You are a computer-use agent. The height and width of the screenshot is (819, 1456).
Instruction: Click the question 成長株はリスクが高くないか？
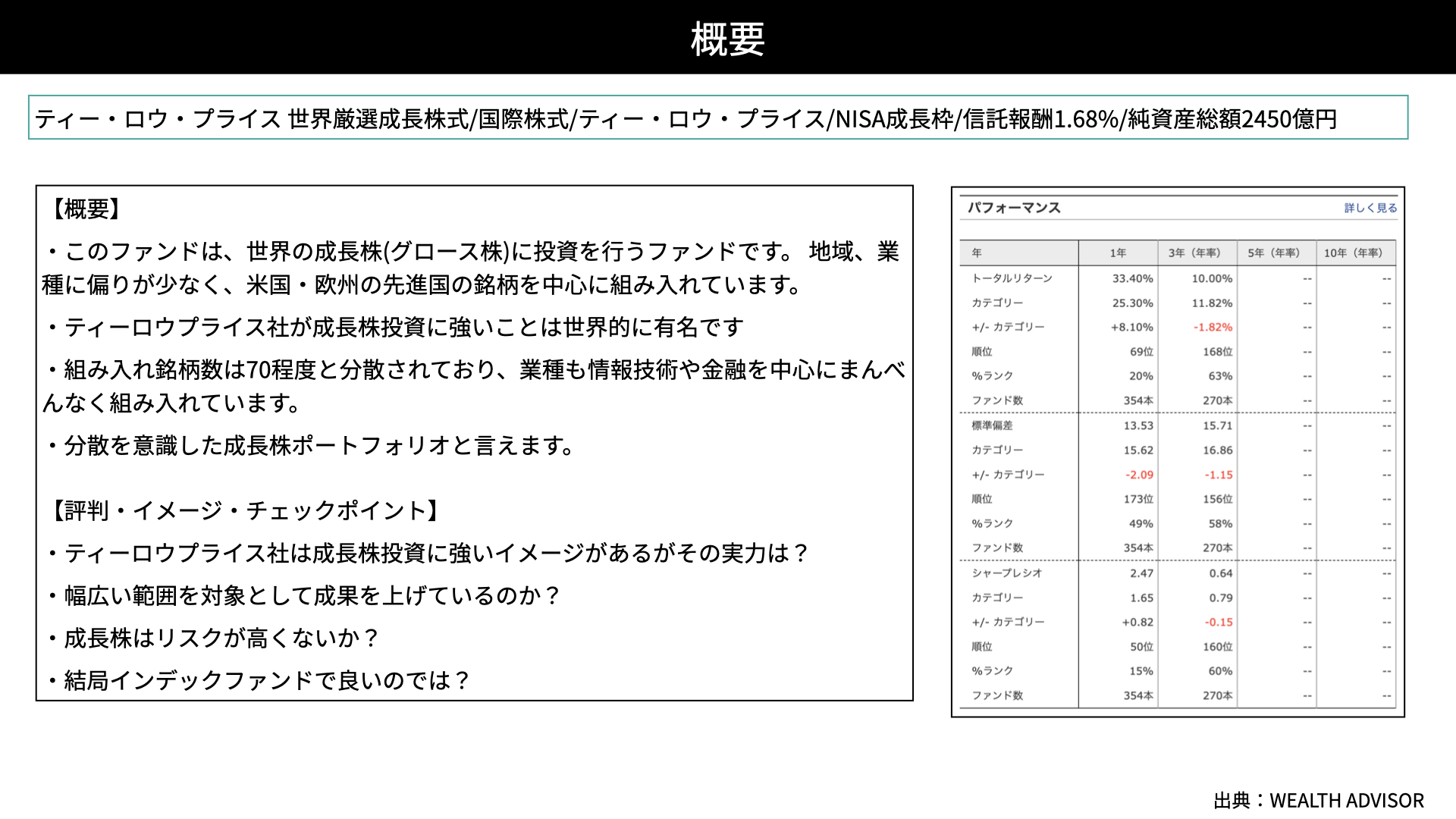click(x=212, y=638)
